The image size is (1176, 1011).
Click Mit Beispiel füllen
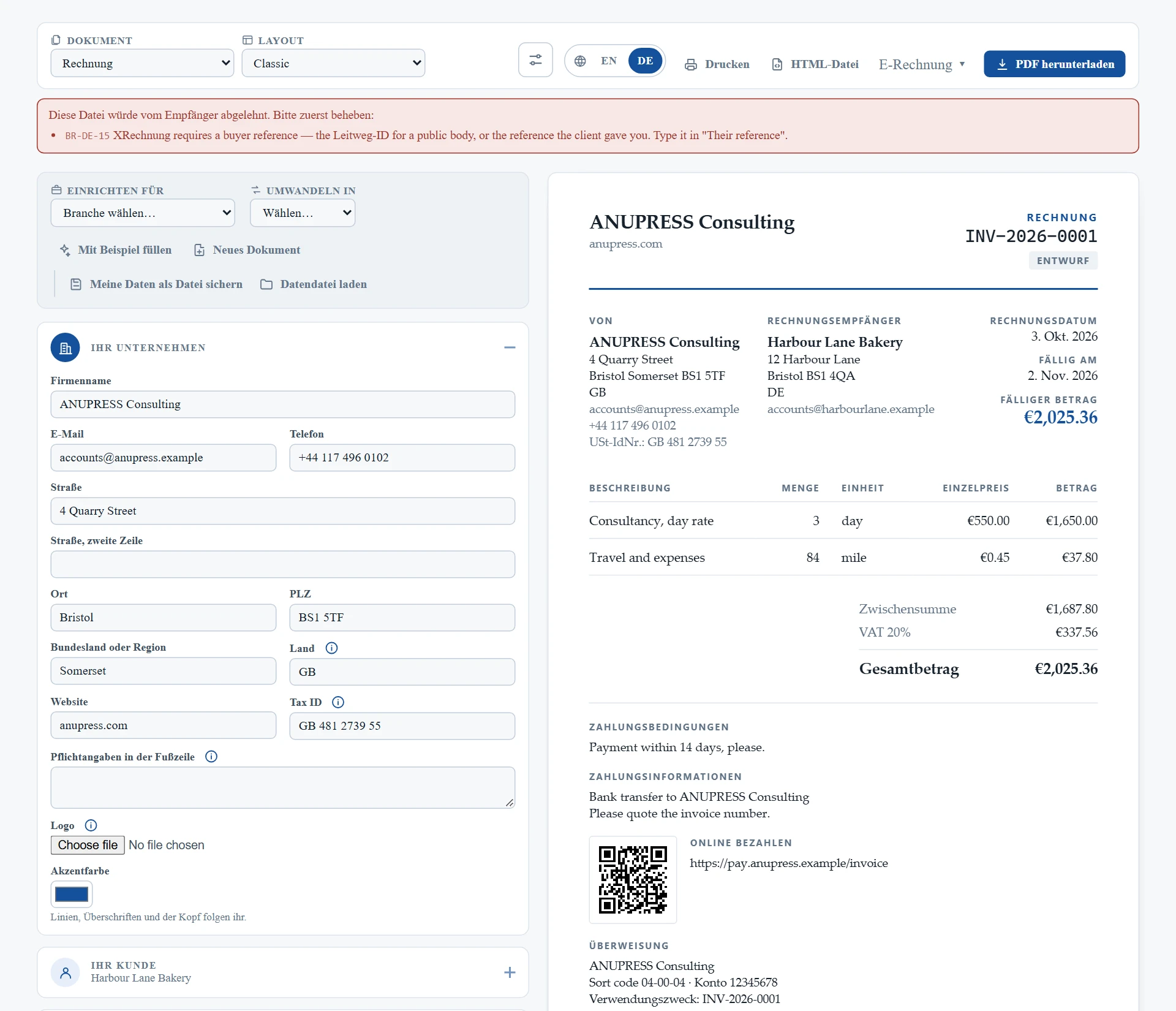(x=115, y=250)
